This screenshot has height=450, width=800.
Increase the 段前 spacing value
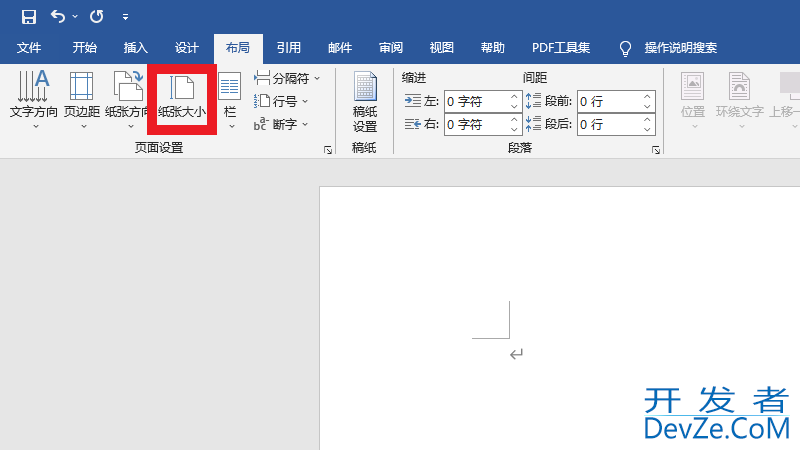(x=647, y=96)
